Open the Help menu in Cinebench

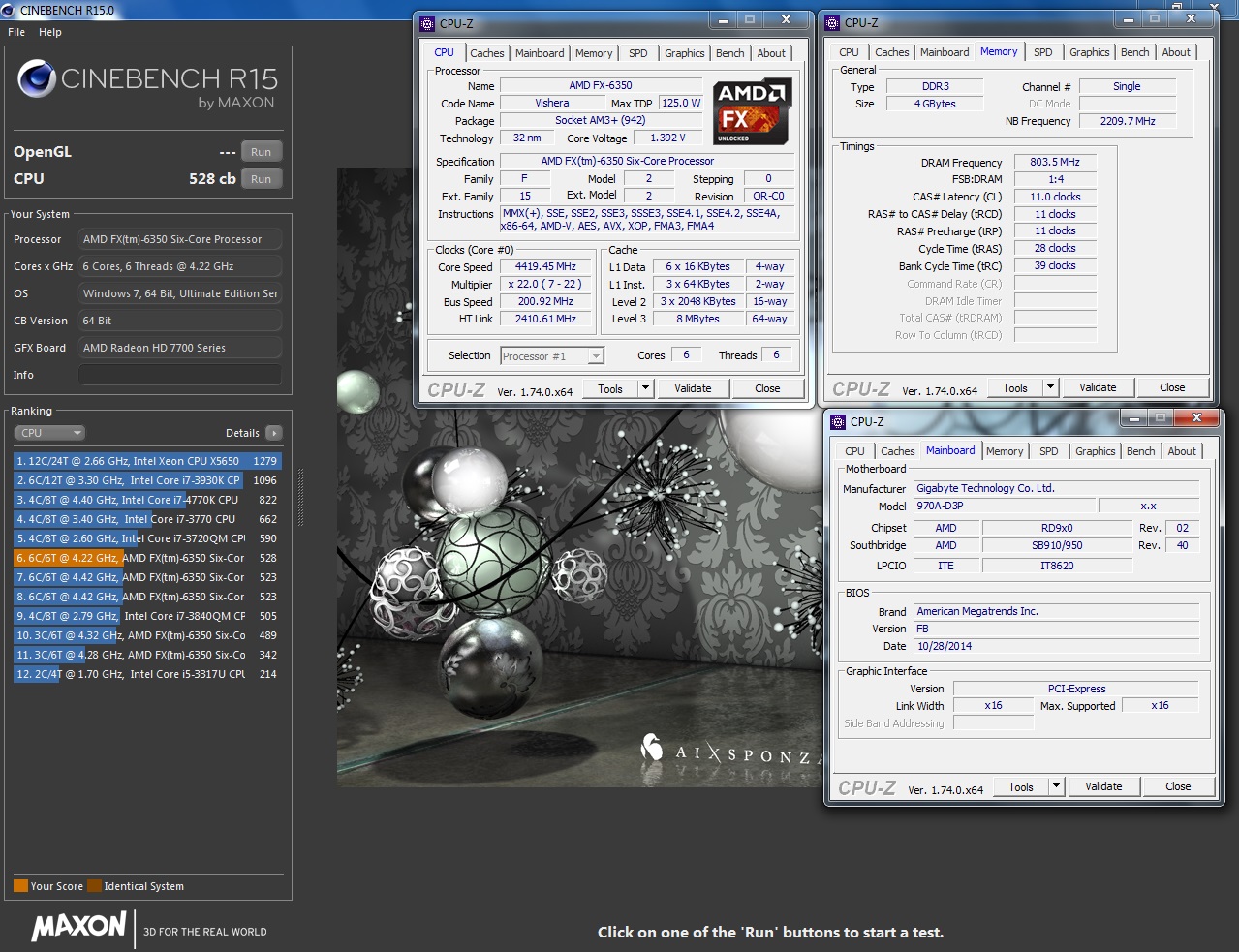(50, 32)
